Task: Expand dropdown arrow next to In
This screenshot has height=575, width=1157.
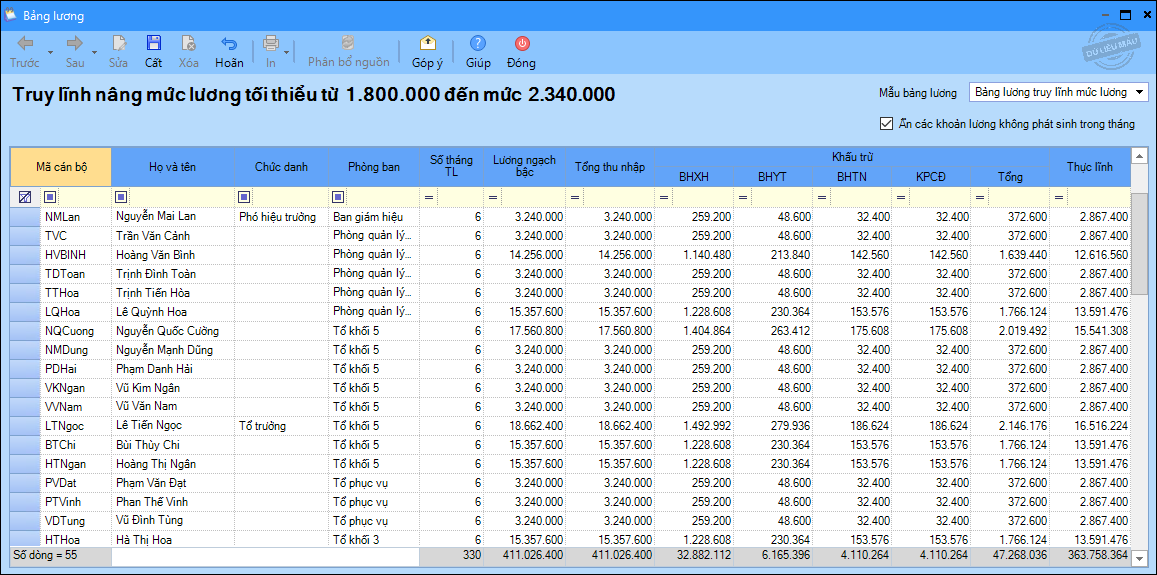Action: pyautogui.click(x=286, y=52)
